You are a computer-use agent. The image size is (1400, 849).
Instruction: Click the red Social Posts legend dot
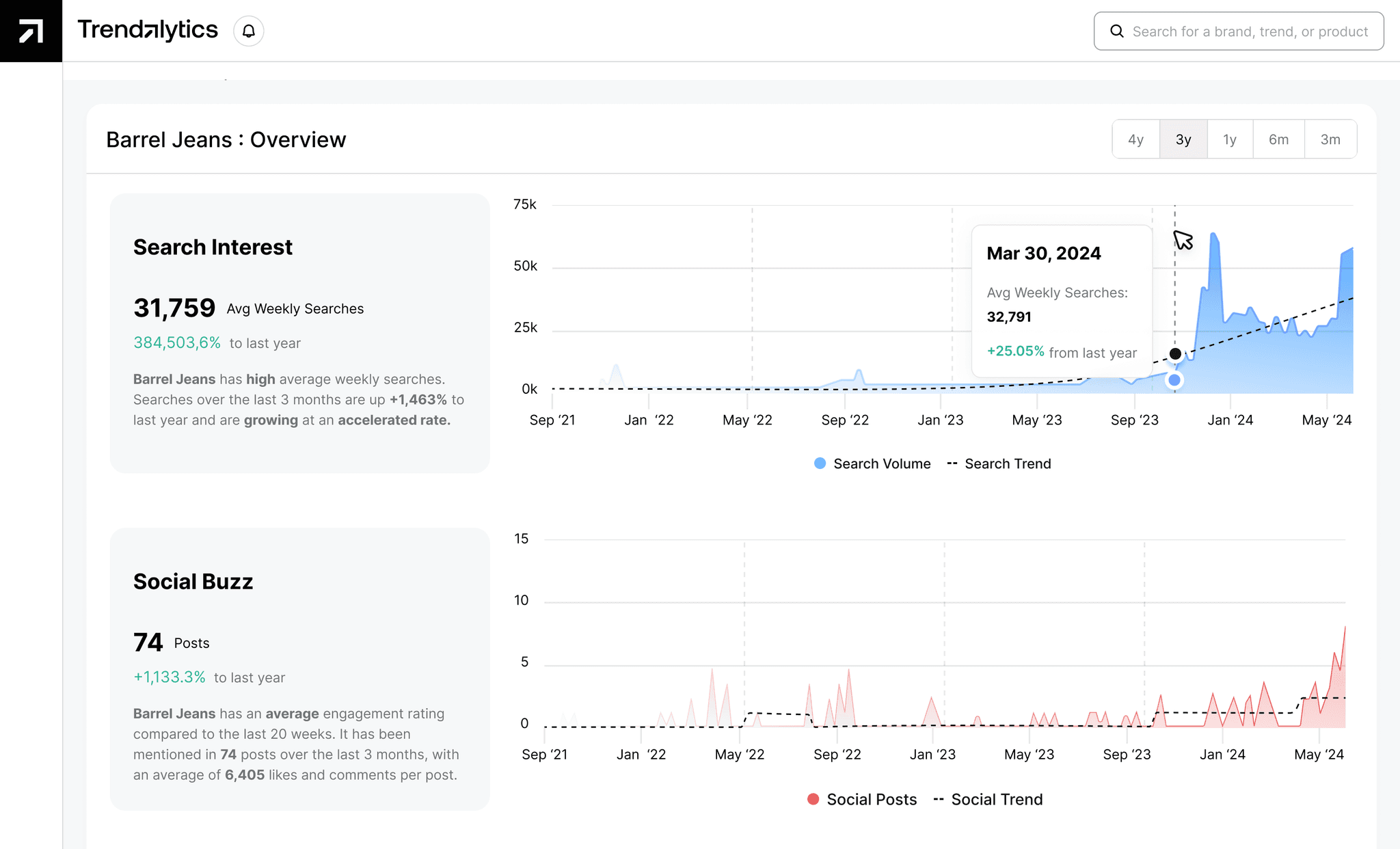click(813, 798)
